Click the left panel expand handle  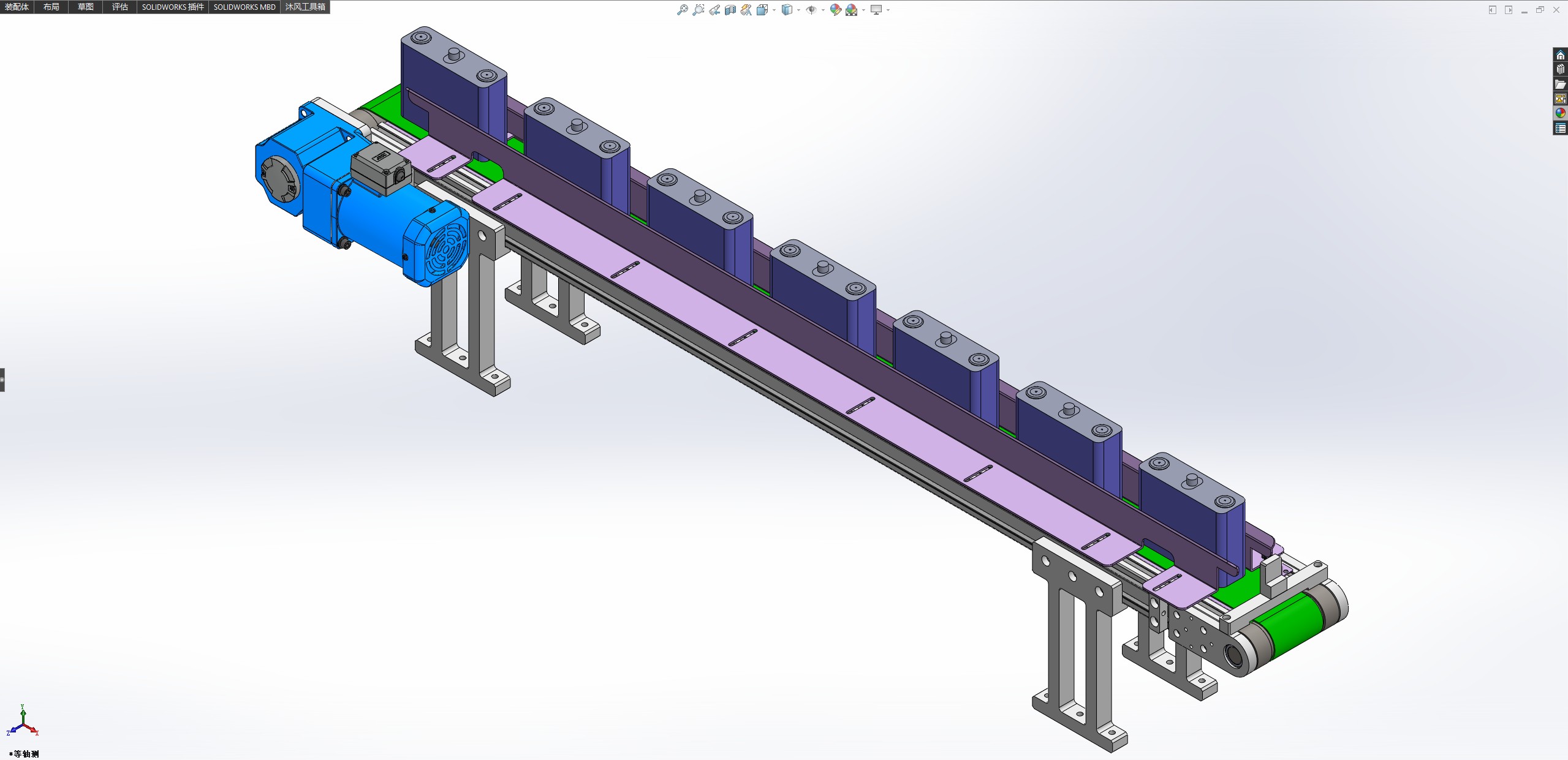click(x=2, y=380)
